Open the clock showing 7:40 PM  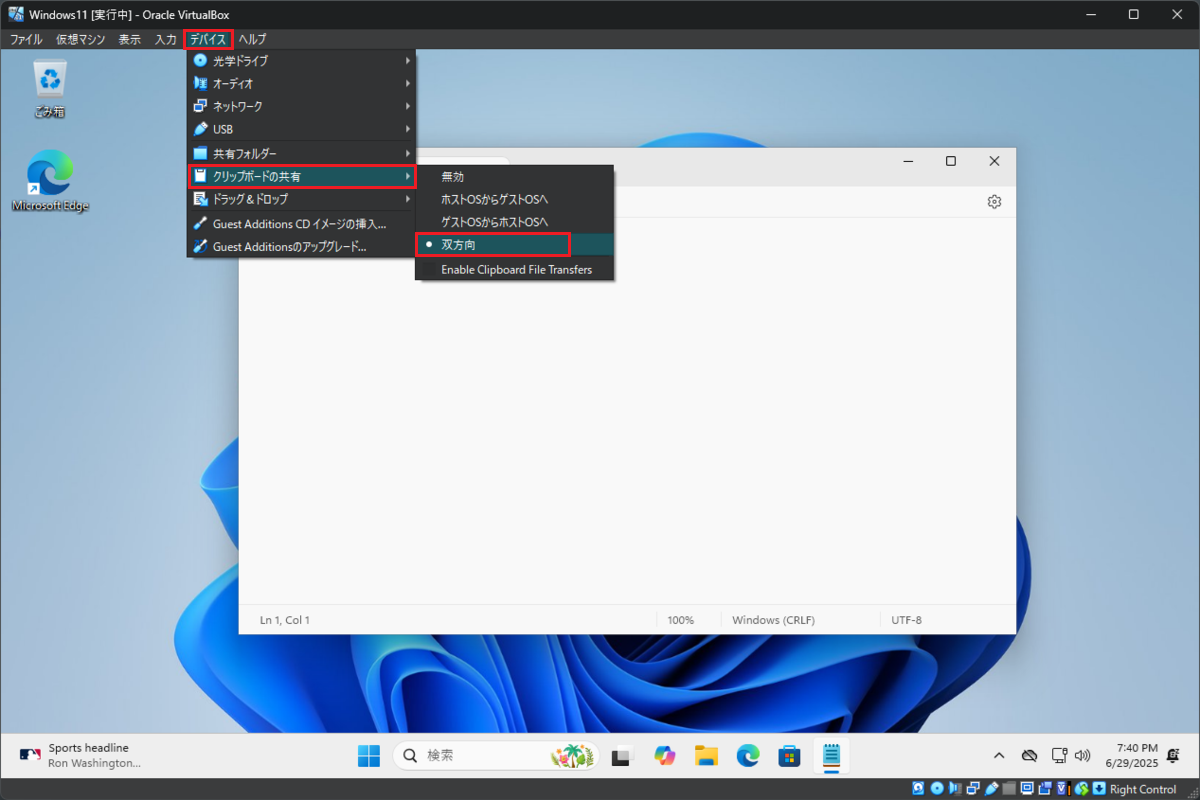tap(1132, 755)
